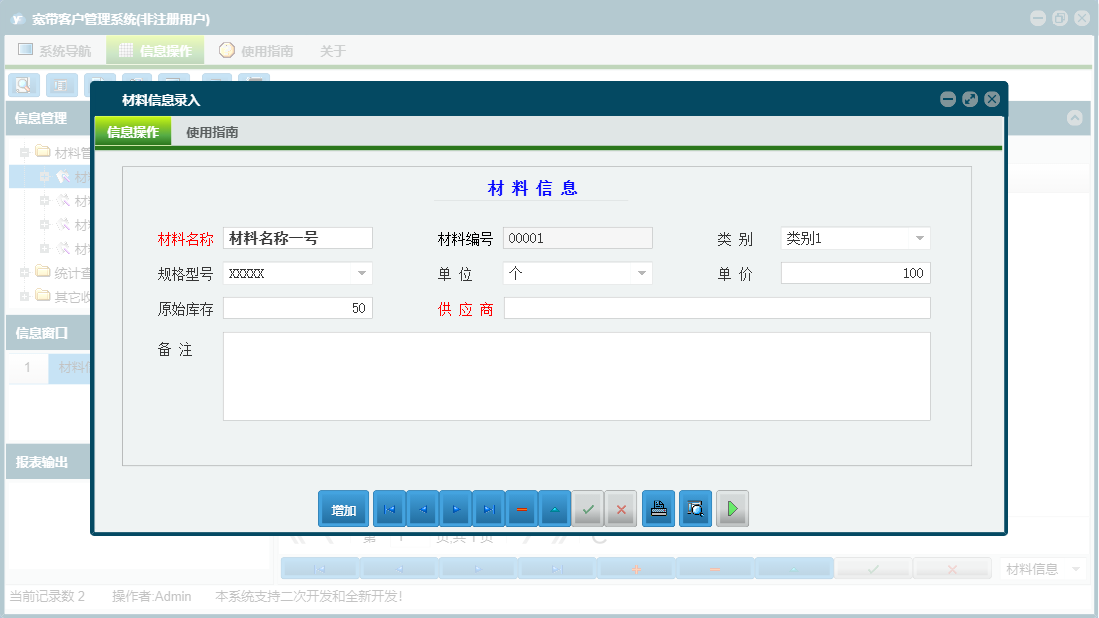Jump to last record navigation icon
Viewport: 1099px width, 618px height.
pos(488,509)
